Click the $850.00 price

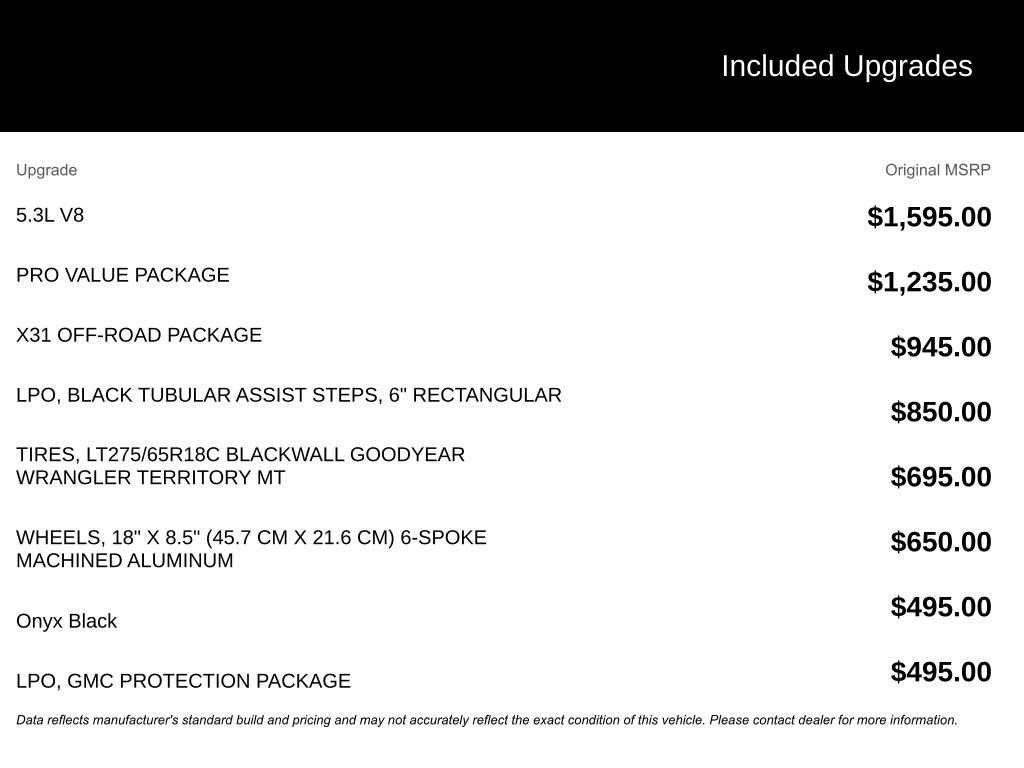(x=940, y=412)
